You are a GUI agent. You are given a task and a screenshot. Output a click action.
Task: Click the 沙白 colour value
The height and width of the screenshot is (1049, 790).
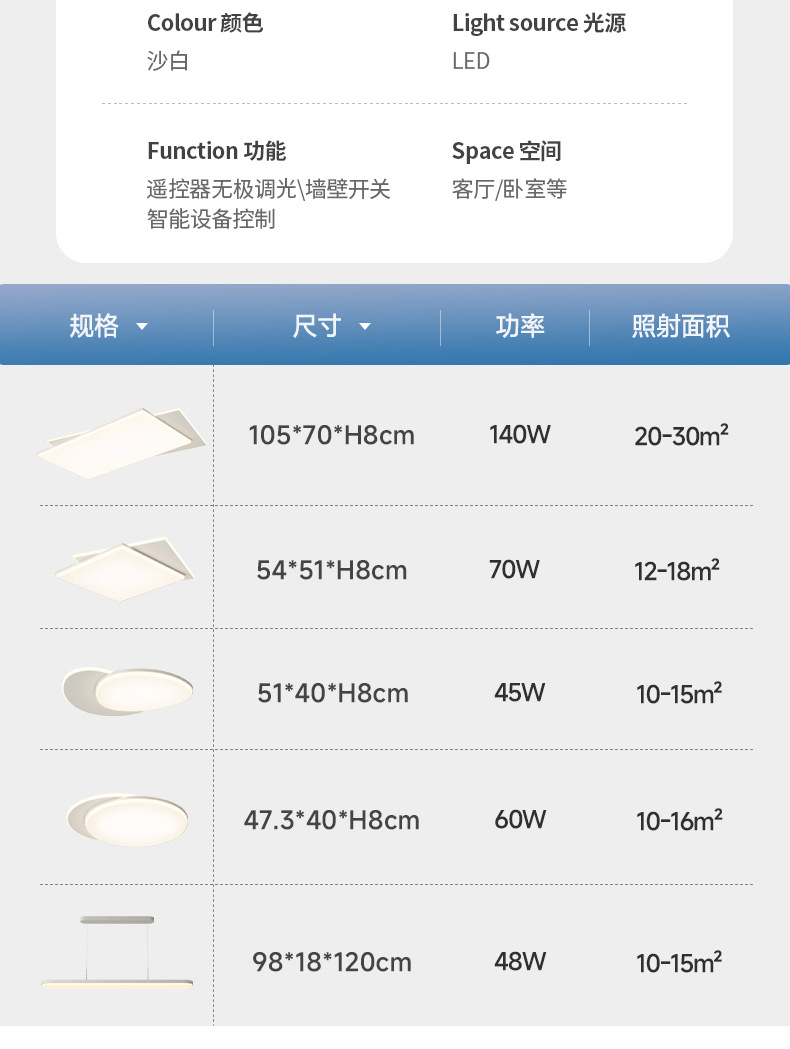[x=168, y=61]
